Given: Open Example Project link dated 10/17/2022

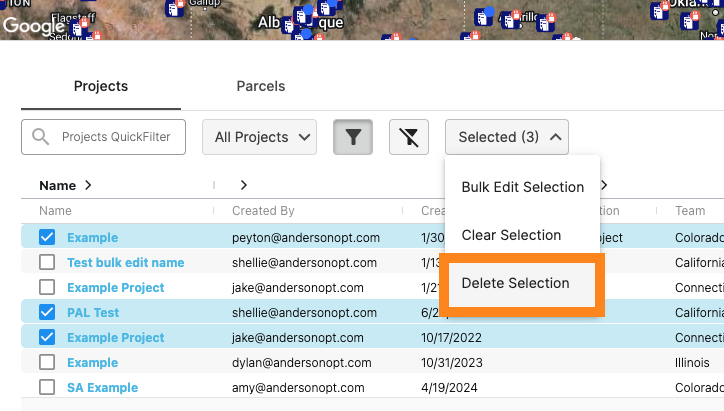Looking at the screenshot, I should click(x=116, y=337).
